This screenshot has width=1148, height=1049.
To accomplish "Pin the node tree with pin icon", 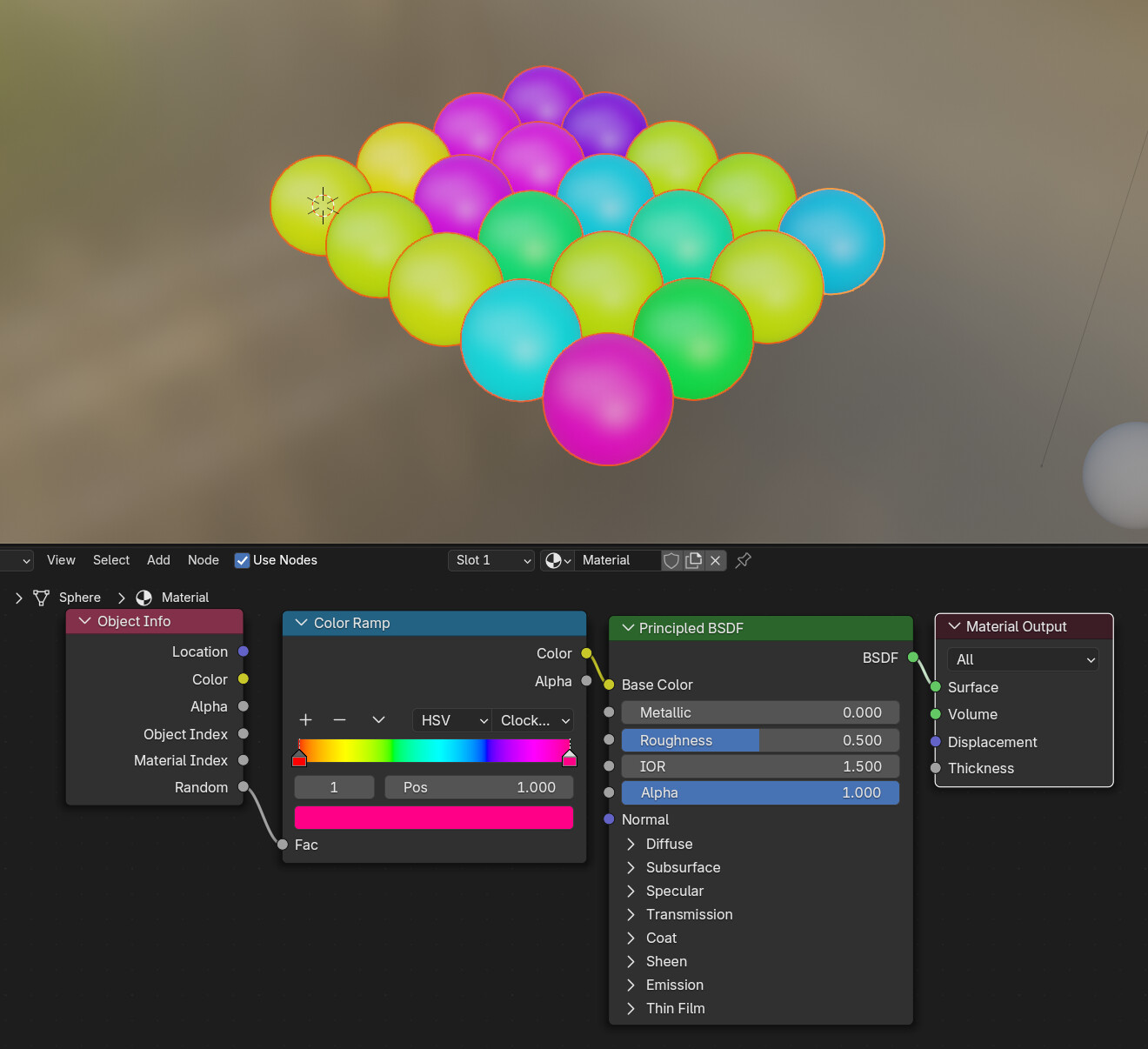I will [x=744, y=560].
